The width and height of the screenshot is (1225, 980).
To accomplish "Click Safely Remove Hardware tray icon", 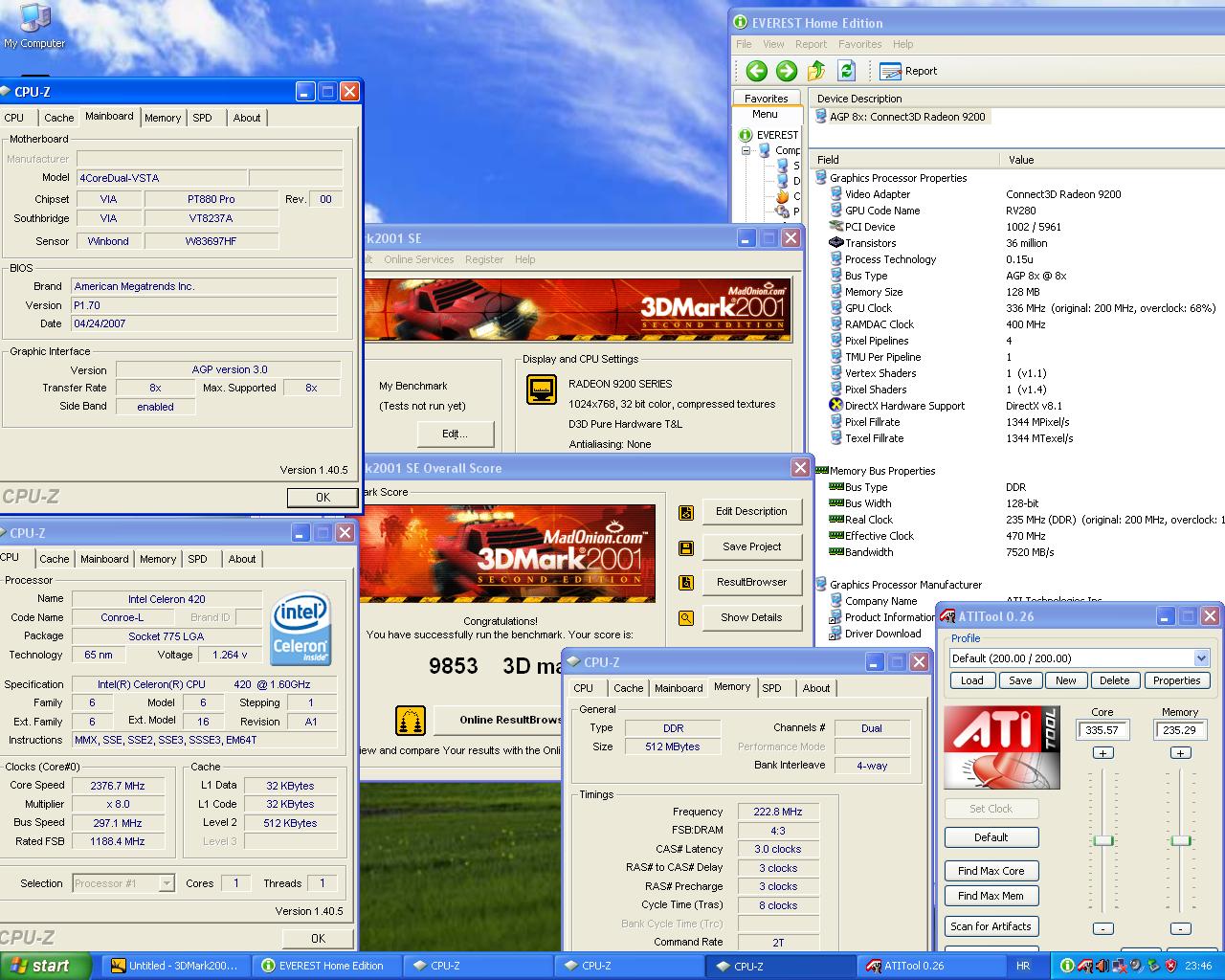I will (1153, 966).
